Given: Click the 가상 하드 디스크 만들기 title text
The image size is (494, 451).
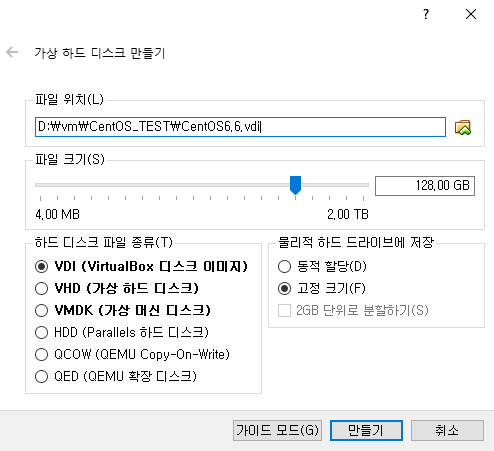Looking at the screenshot, I should click(x=100, y=53).
